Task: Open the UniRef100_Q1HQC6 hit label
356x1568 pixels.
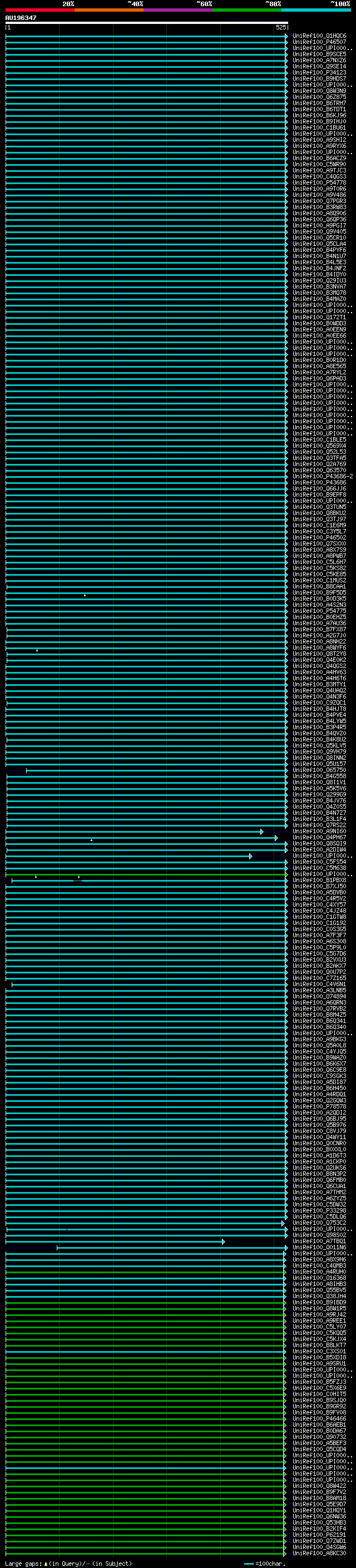Action: click(x=319, y=36)
